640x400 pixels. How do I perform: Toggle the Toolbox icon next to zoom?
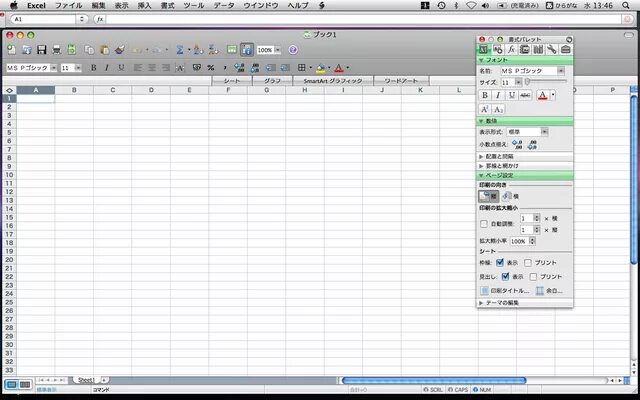(x=247, y=50)
